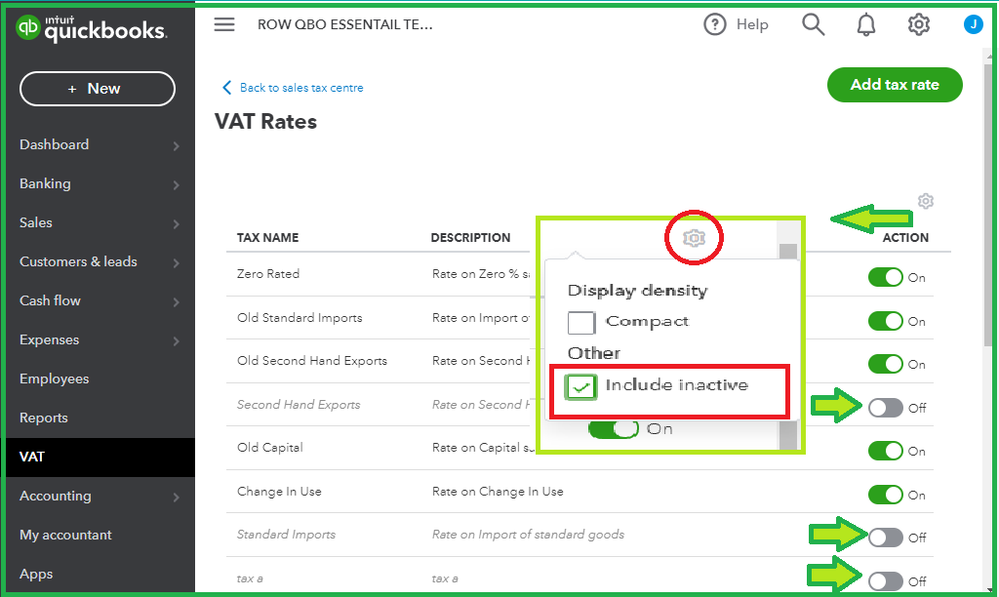Open the Help question mark icon
Viewport: 999px width, 597px height.
[x=715, y=25]
